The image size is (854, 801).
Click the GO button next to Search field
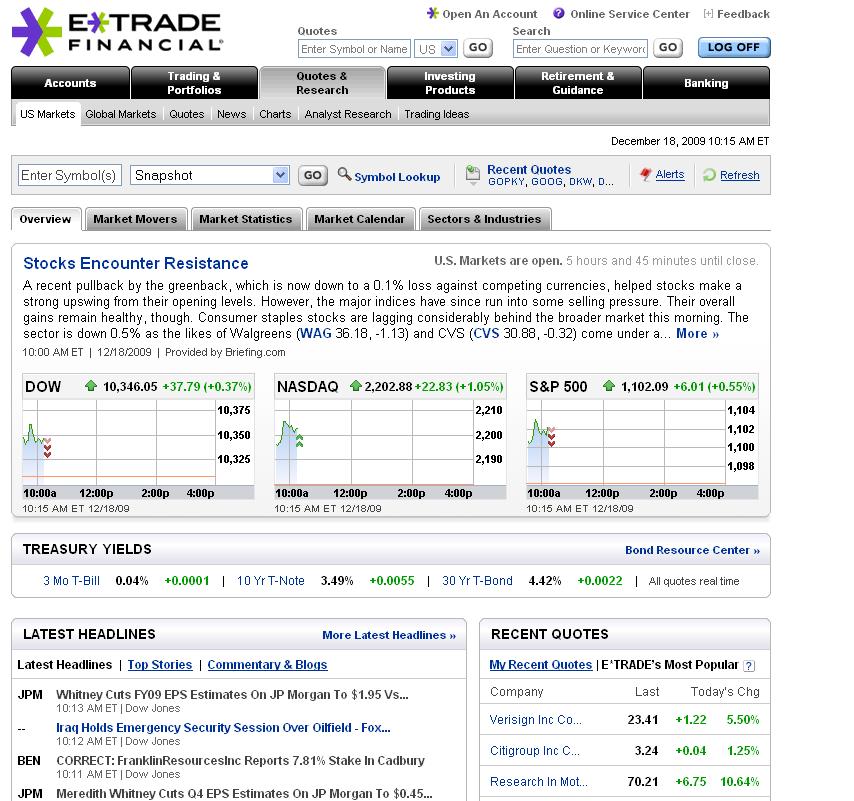(x=668, y=48)
